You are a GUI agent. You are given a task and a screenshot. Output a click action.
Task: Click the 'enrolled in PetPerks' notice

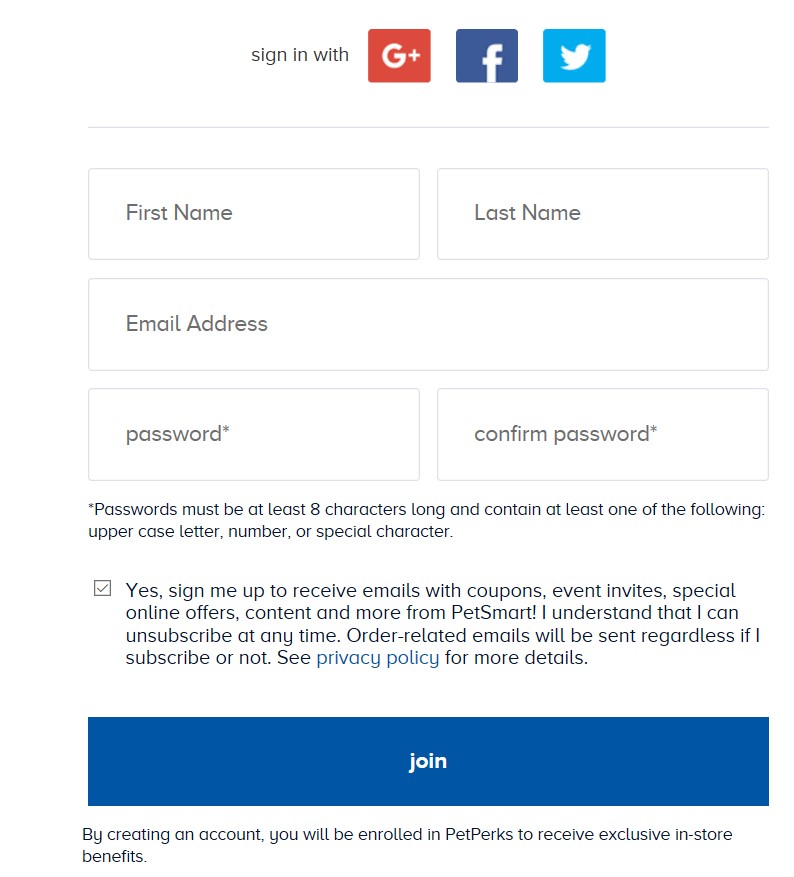pyautogui.click(x=407, y=834)
